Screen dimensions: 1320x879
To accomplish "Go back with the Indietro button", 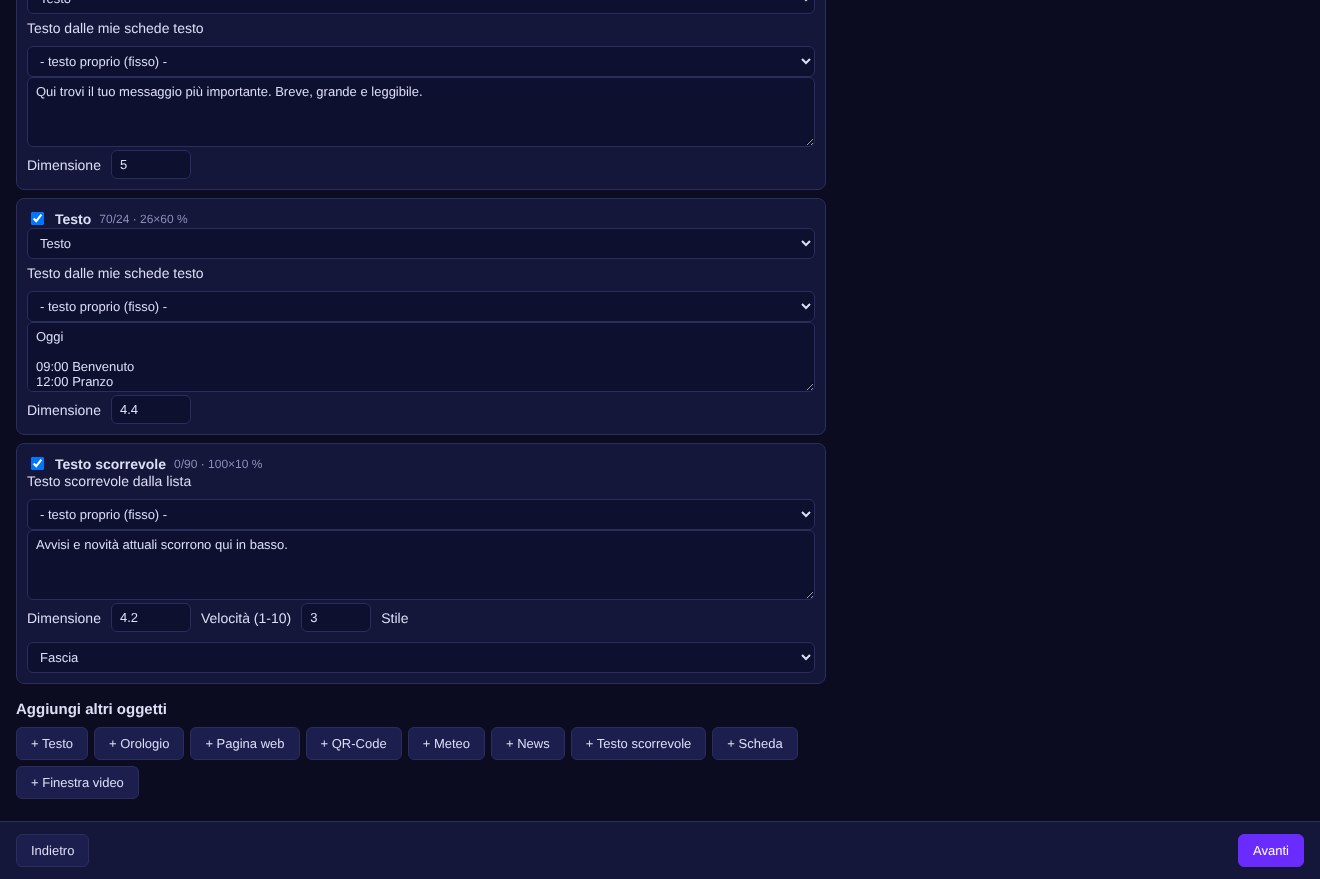I will point(52,850).
